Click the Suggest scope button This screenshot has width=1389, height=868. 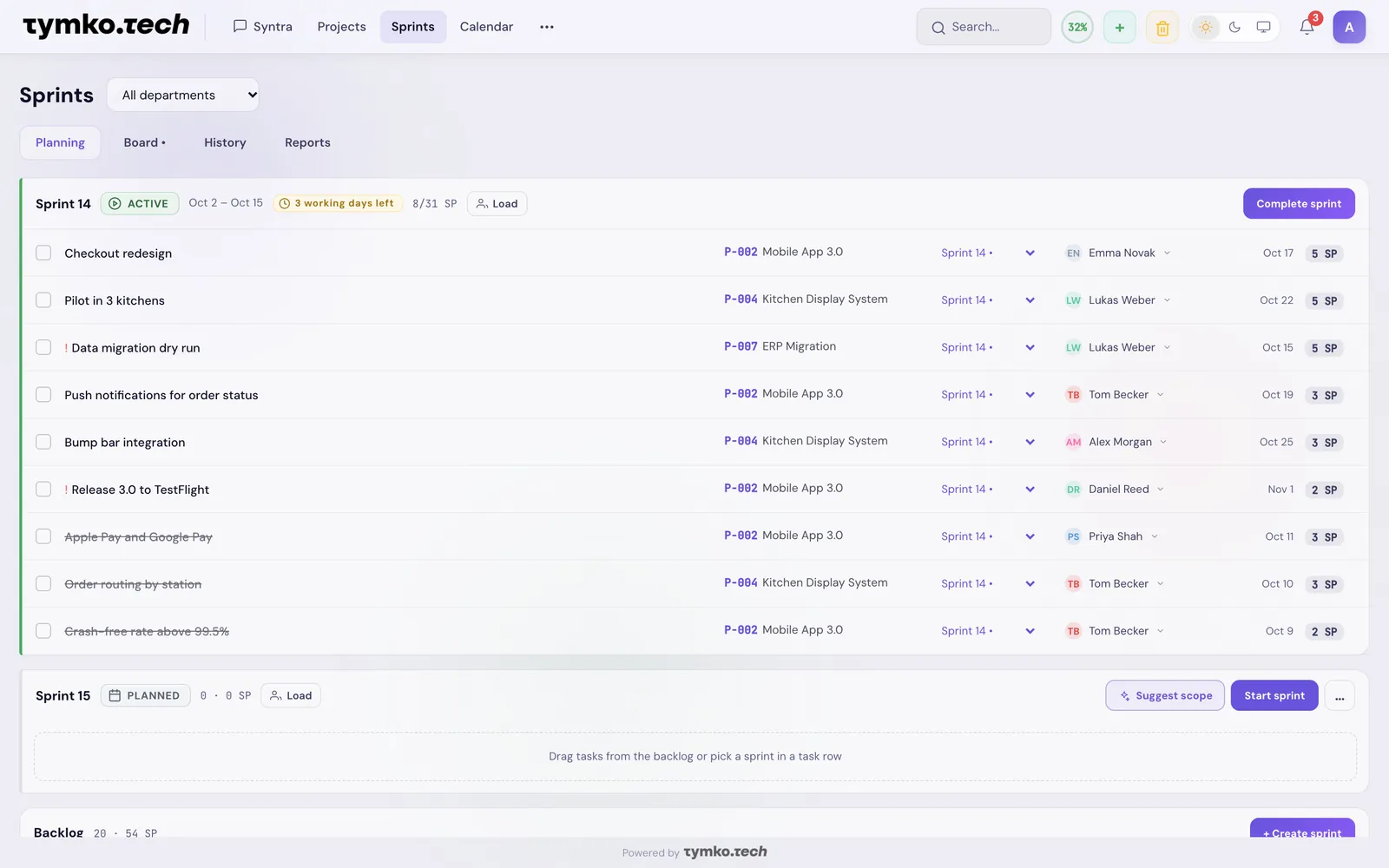1165,696
